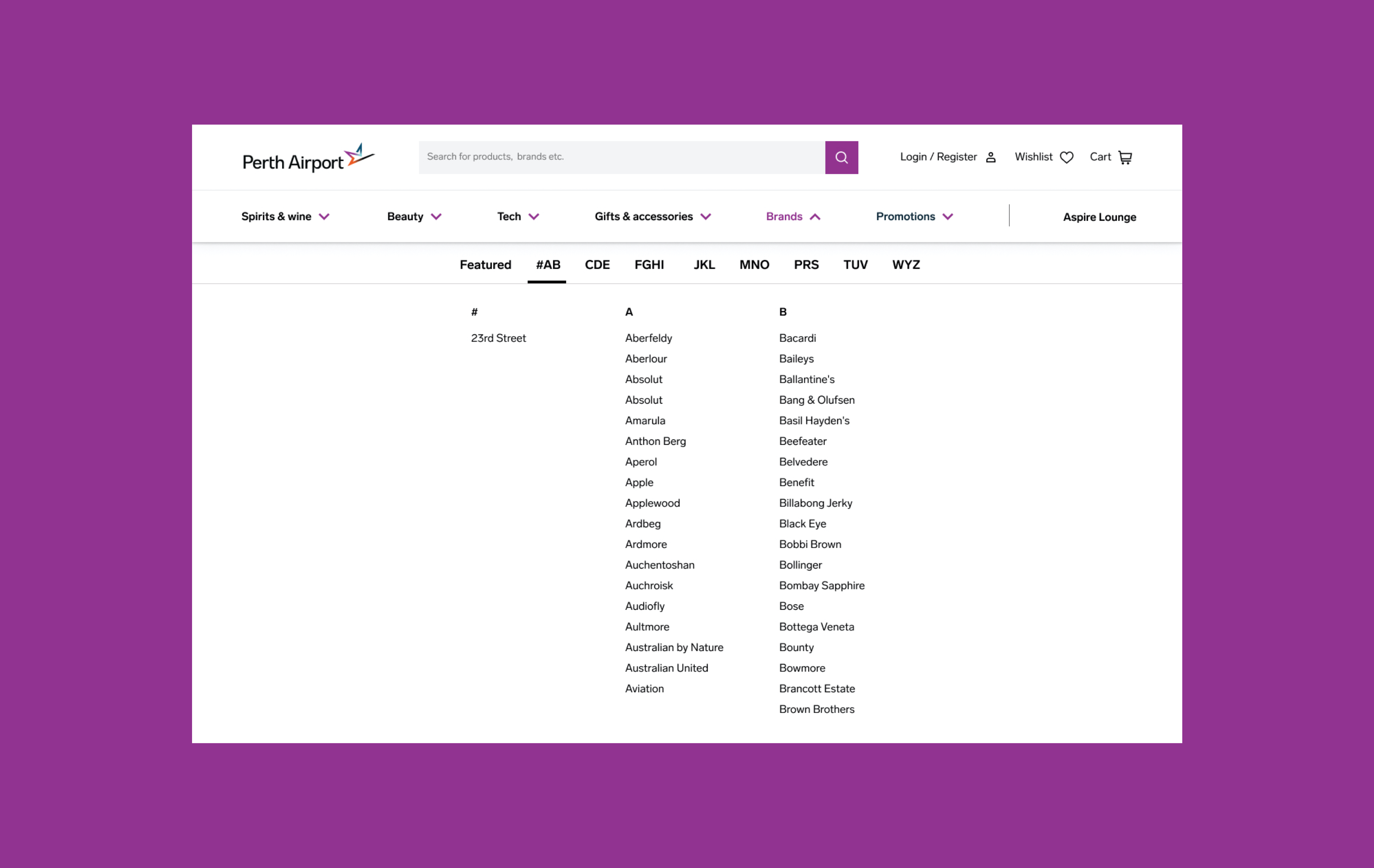The width and height of the screenshot is (1374, 868).
Task: Open the Basil Hayden's brand
Action: point(814,421)
